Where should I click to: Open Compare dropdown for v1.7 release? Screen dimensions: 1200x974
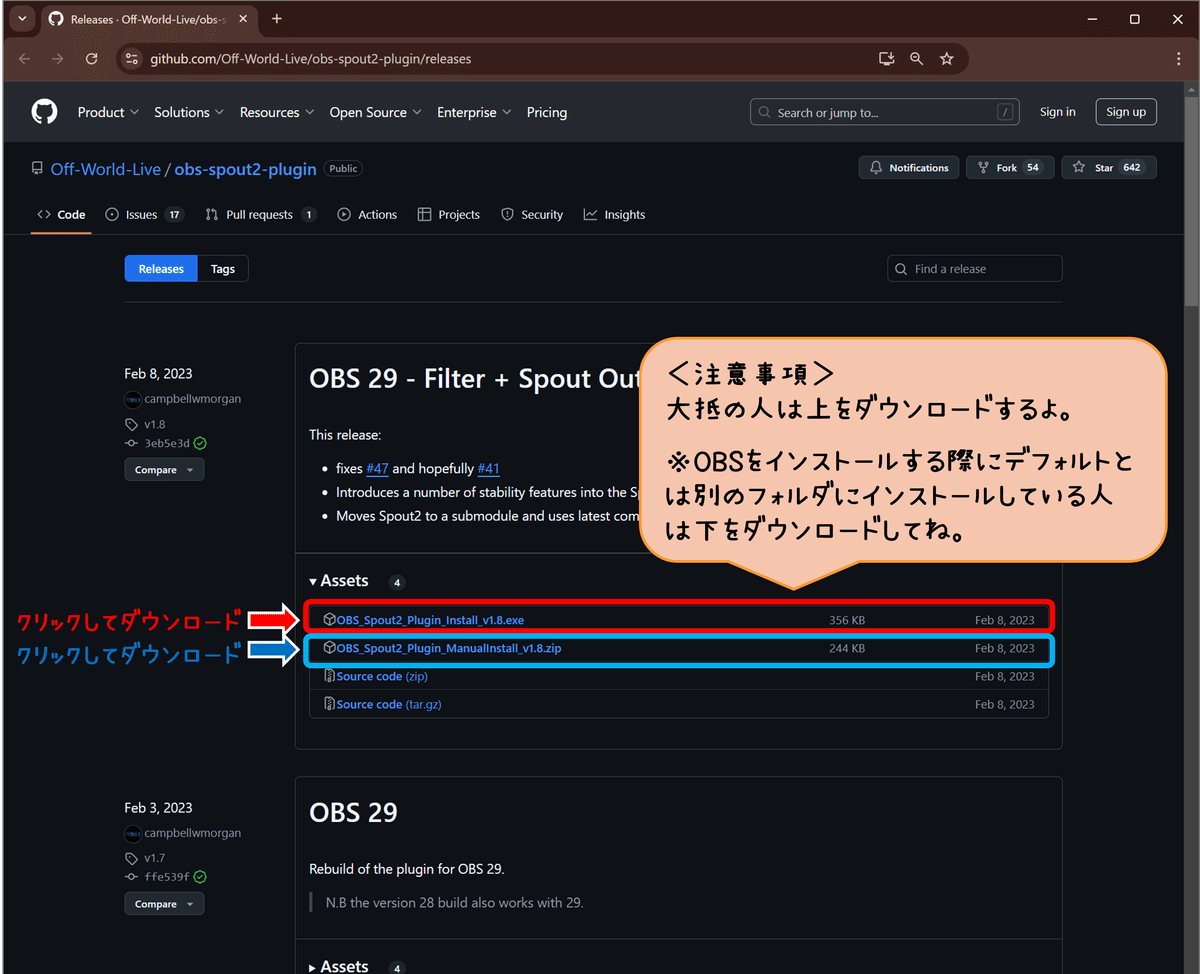pos(164,903)
